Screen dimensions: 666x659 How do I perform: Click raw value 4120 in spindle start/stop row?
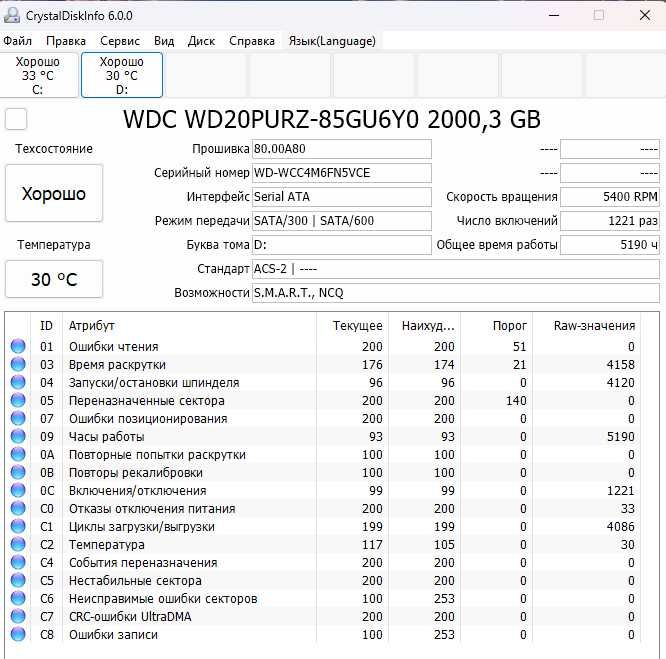tap(620, 383)
